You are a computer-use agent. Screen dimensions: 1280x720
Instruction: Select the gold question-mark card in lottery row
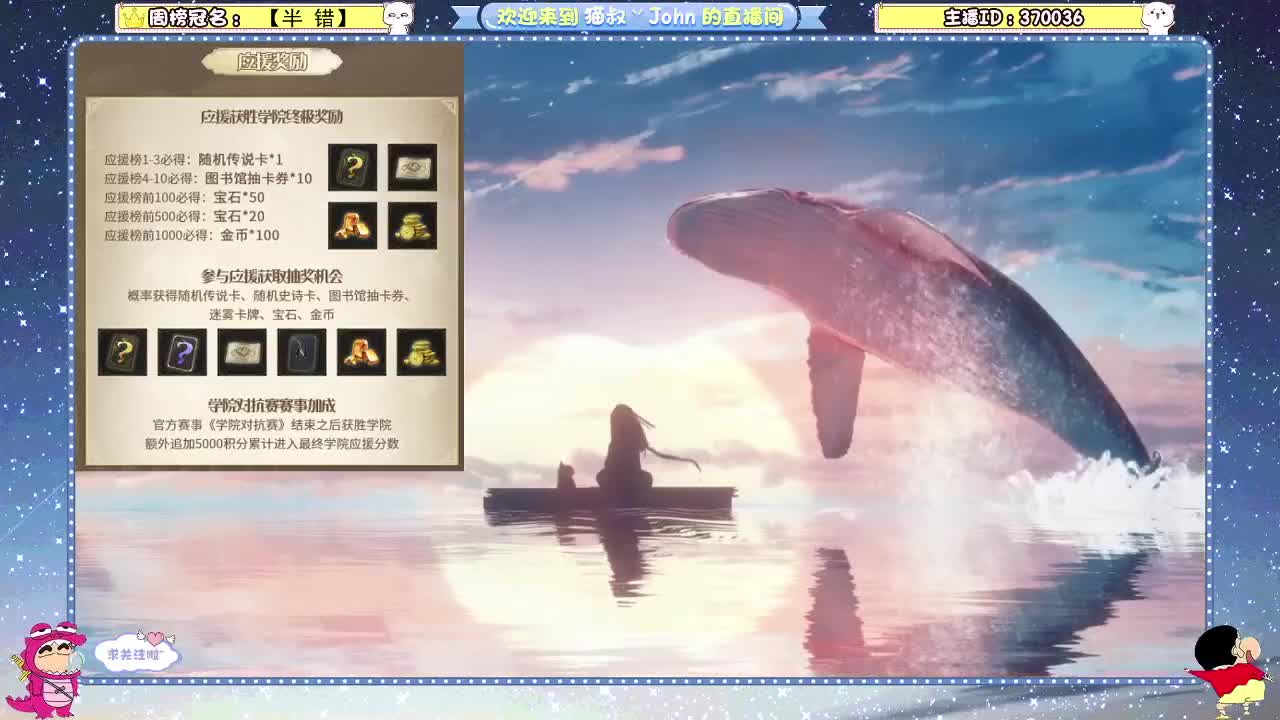click(122, 352)
